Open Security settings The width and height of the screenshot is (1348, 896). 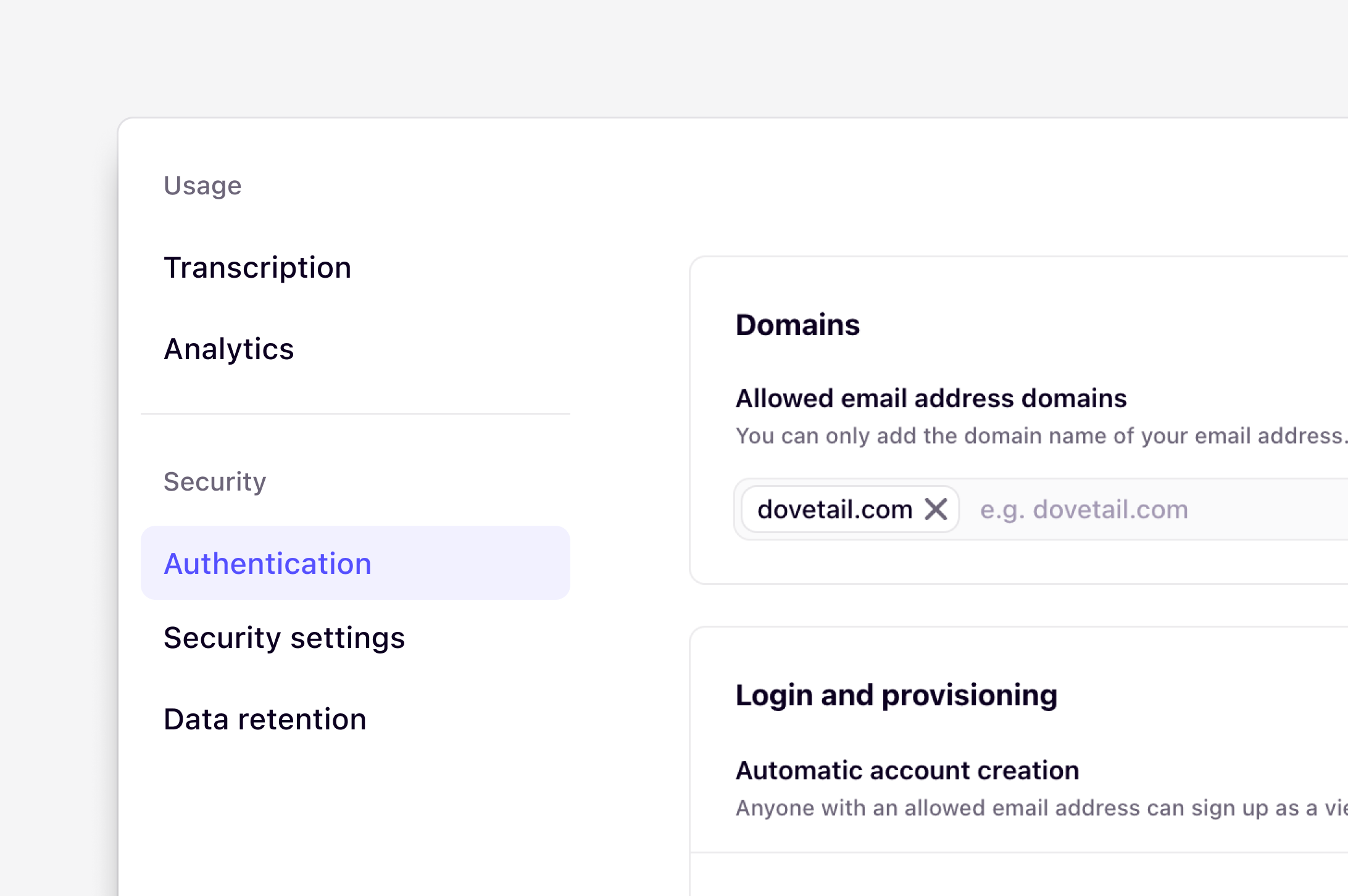coord(285,638)
